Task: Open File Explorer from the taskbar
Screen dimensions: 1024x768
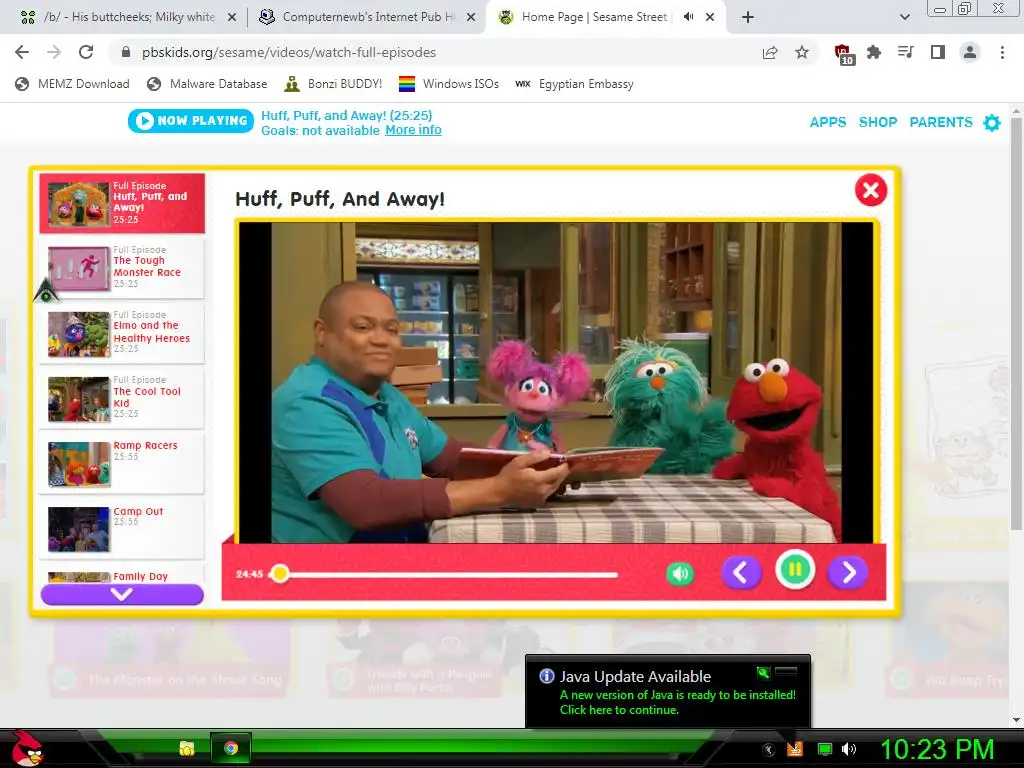Action: [187, 748]
